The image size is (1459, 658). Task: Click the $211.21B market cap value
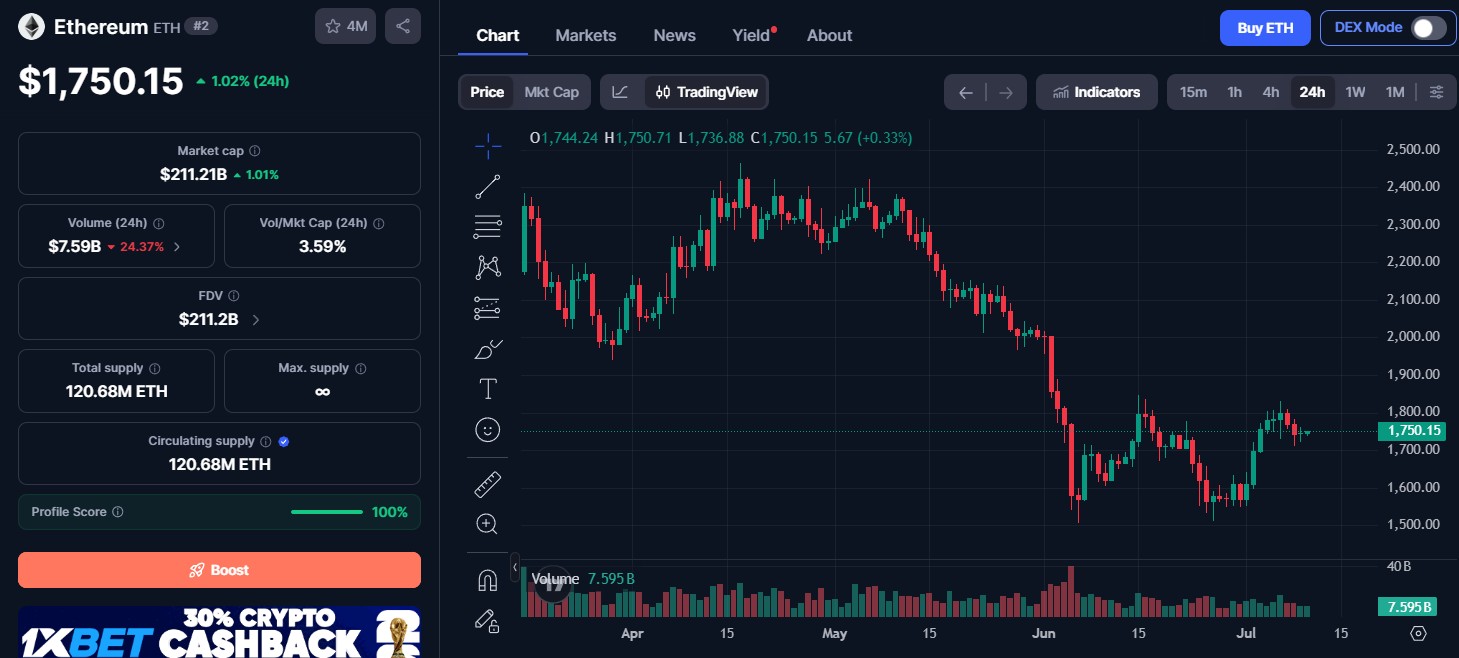[193, 174]
